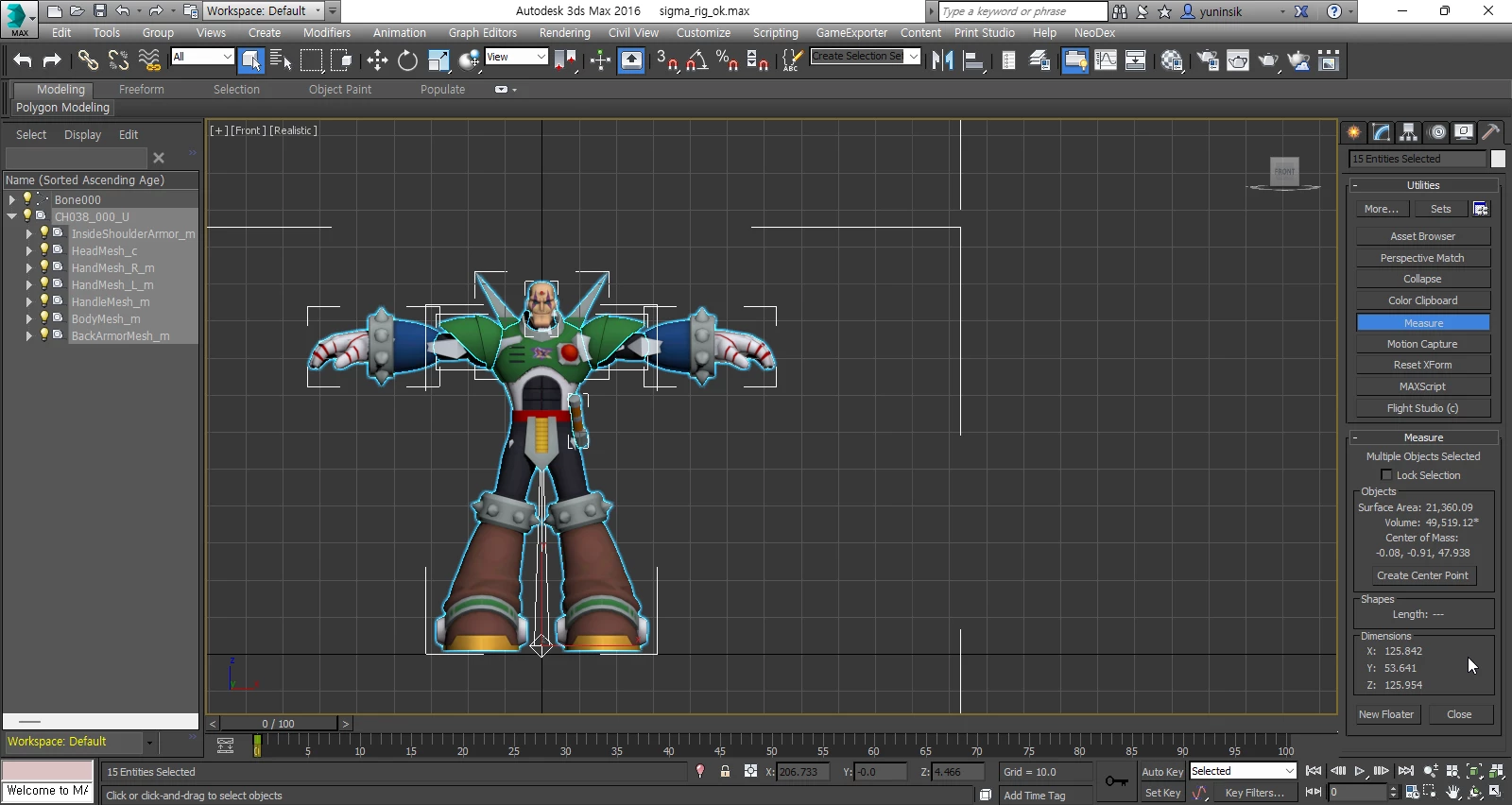Toggle the Angle Snap icon
The image size is (1512, 805).
point(697,60)
